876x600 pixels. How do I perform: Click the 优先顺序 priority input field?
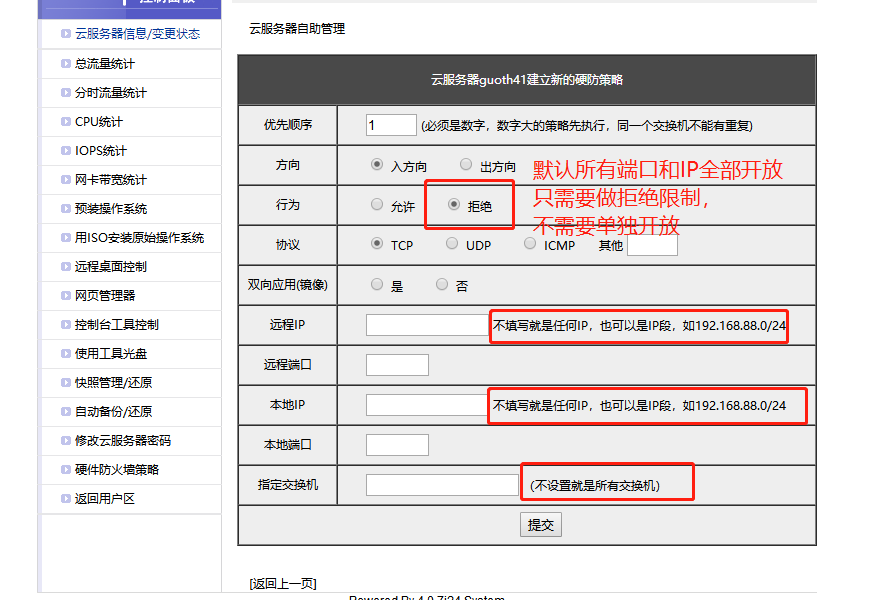click(391, 125)
